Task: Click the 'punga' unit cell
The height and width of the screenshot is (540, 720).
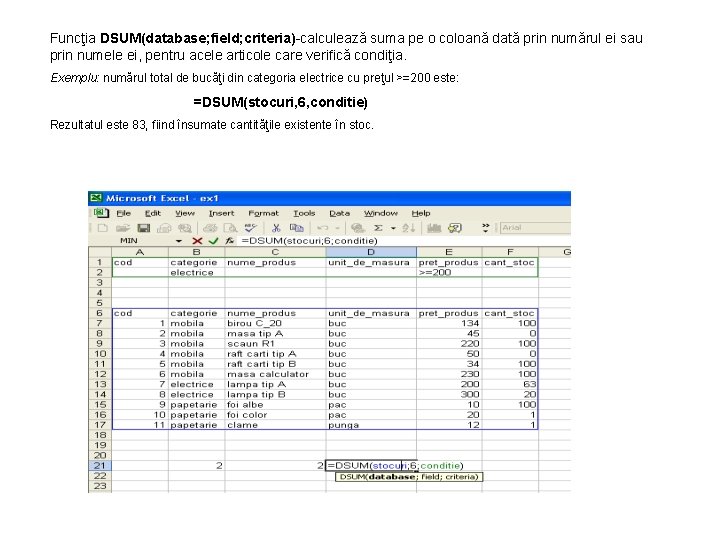Action: (371, 425)
